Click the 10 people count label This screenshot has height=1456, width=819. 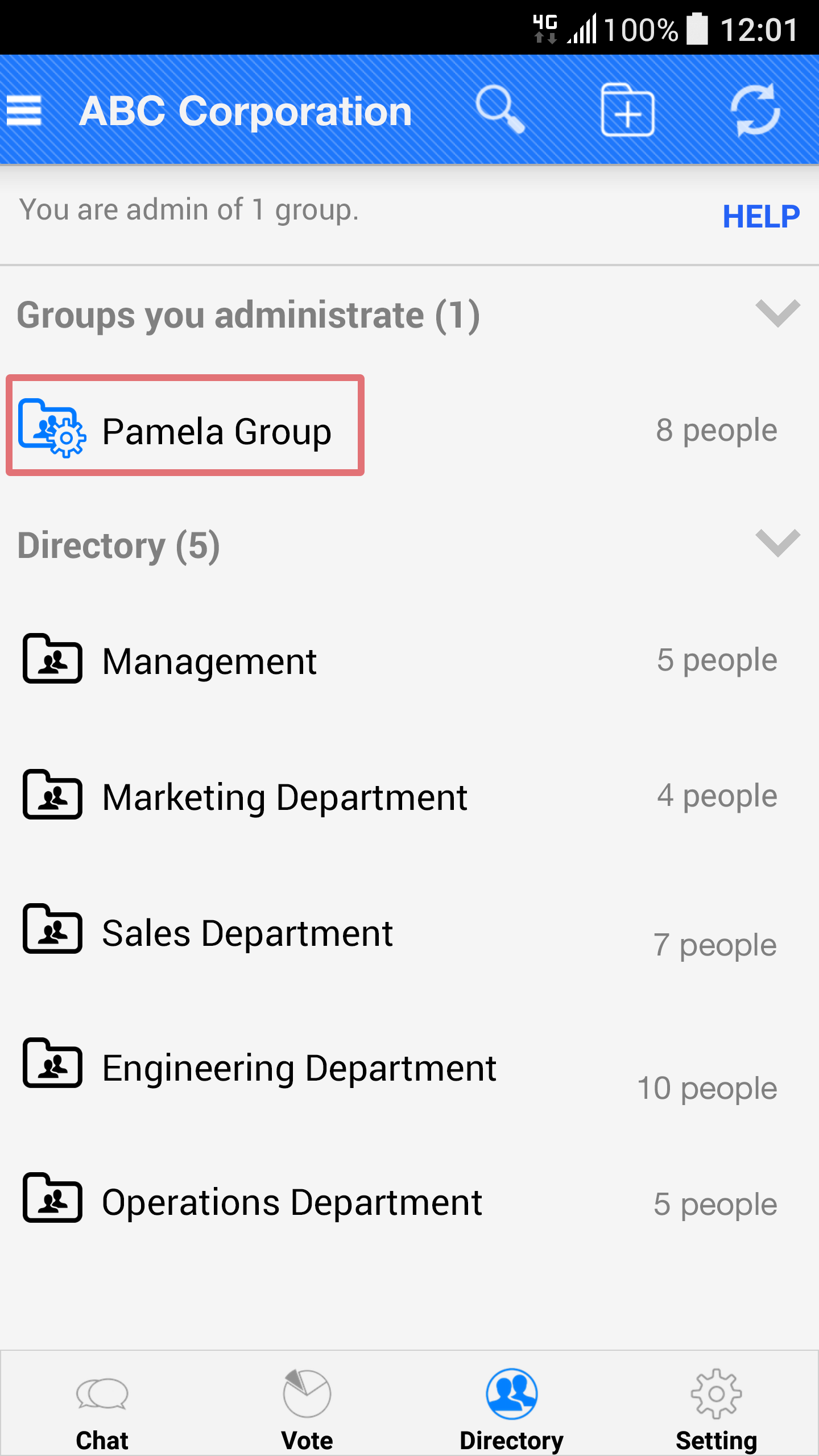(x=707, y=1087)
